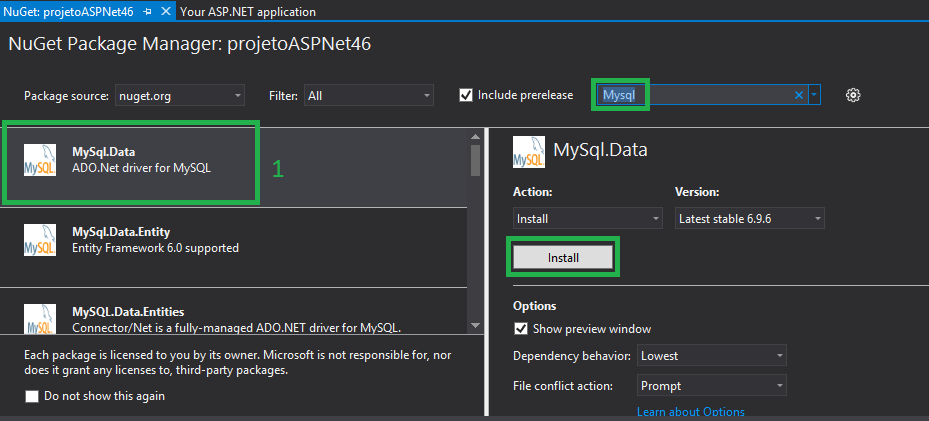The image size is (929, 421).
Task: Open Learn about Options link
Action: coord(690,412)
